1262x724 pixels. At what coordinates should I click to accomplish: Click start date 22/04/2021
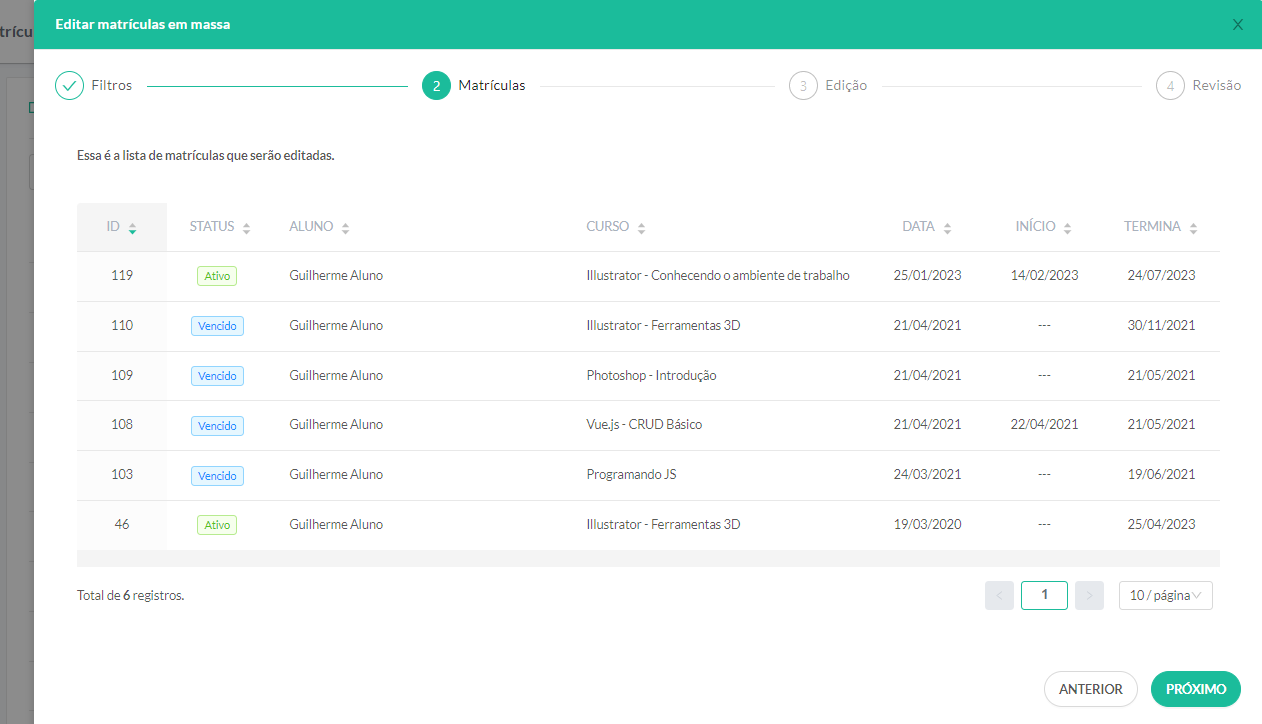(1044, 425)
